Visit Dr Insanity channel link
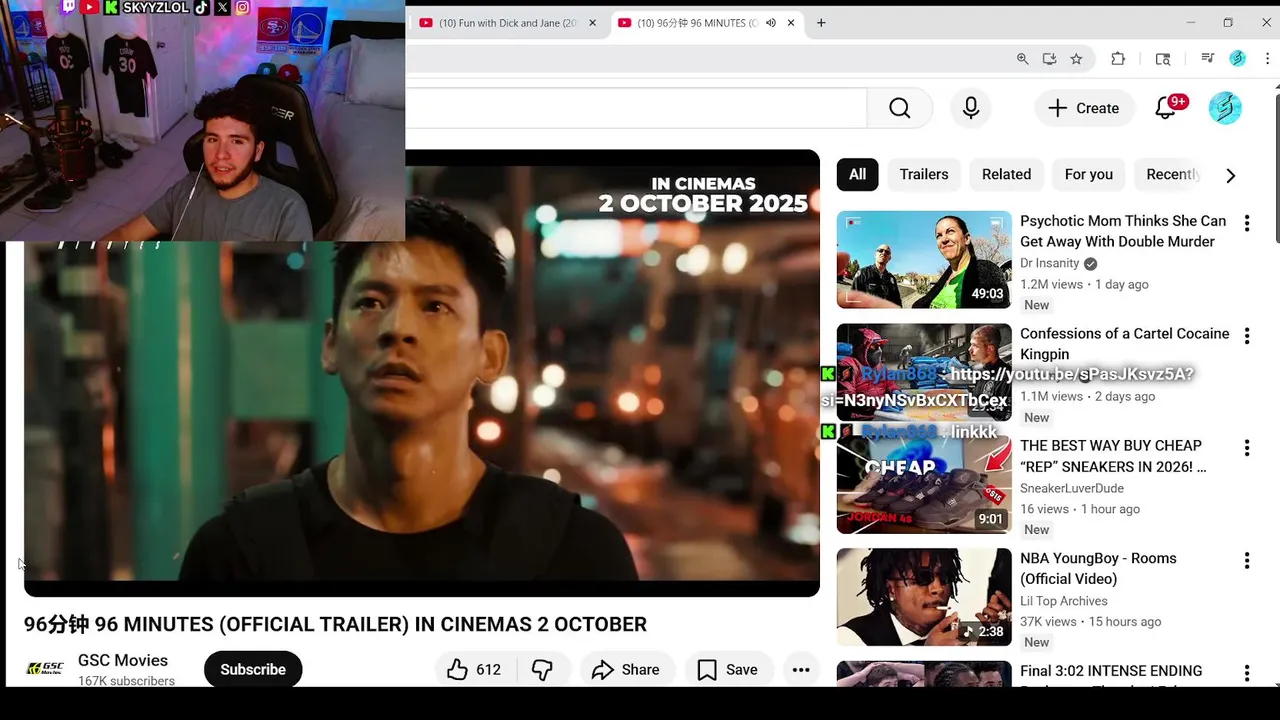This screenshot has height=720, width=1280. (1049, 263)
